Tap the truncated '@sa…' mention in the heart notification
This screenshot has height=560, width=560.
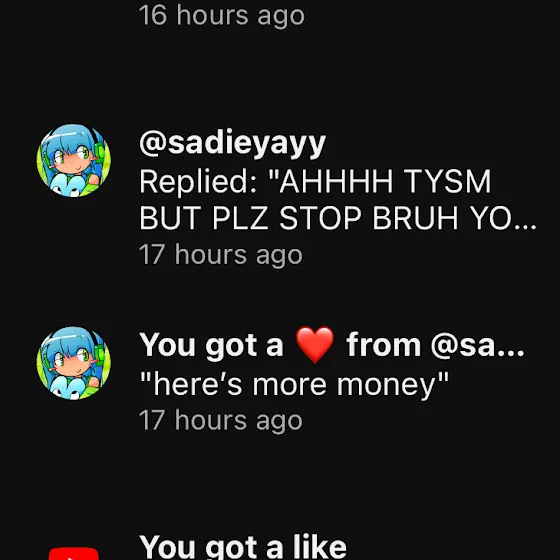point(478,345)
